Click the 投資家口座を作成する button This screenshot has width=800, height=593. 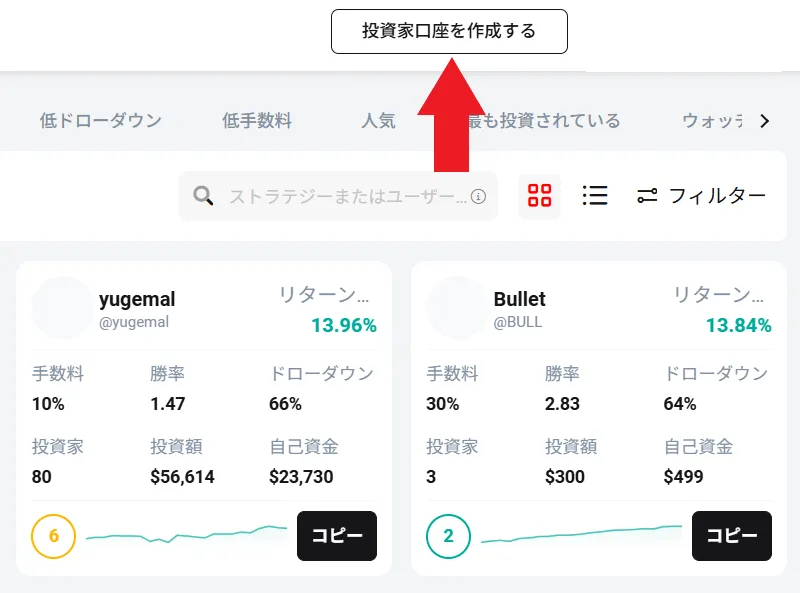pos(450,31)
